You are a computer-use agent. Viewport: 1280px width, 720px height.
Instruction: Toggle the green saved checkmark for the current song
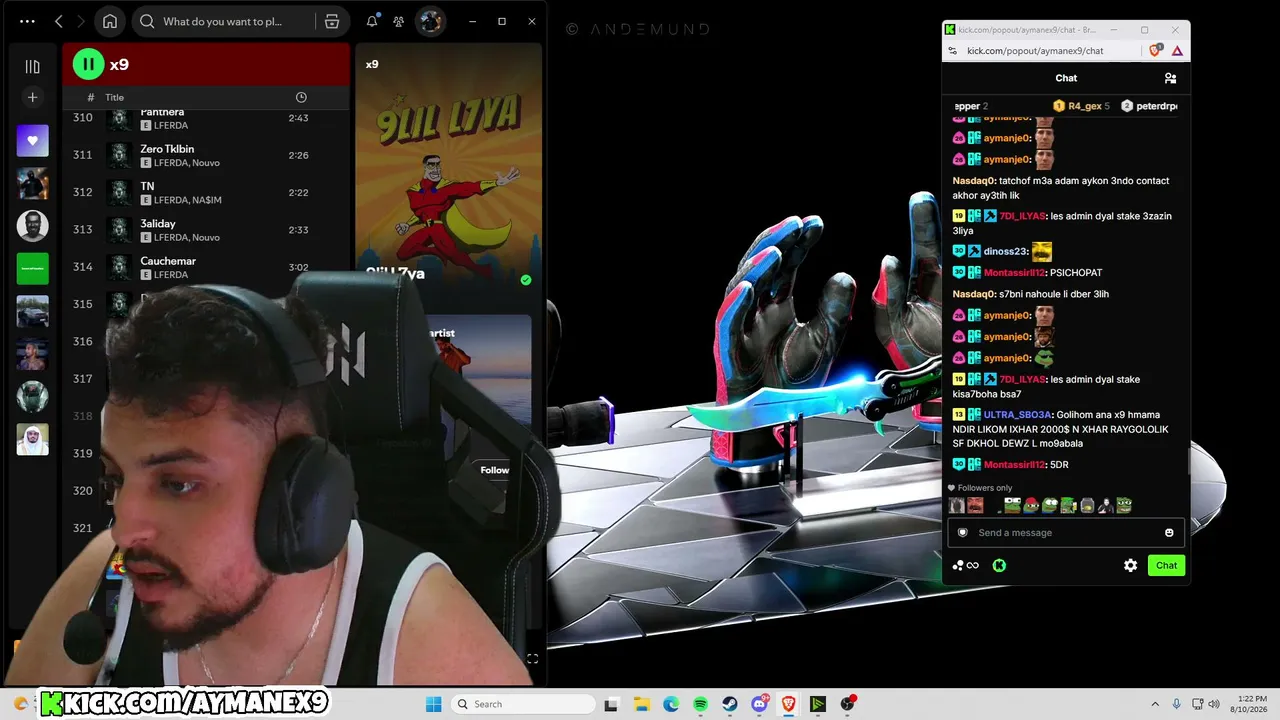coord(526,280)
